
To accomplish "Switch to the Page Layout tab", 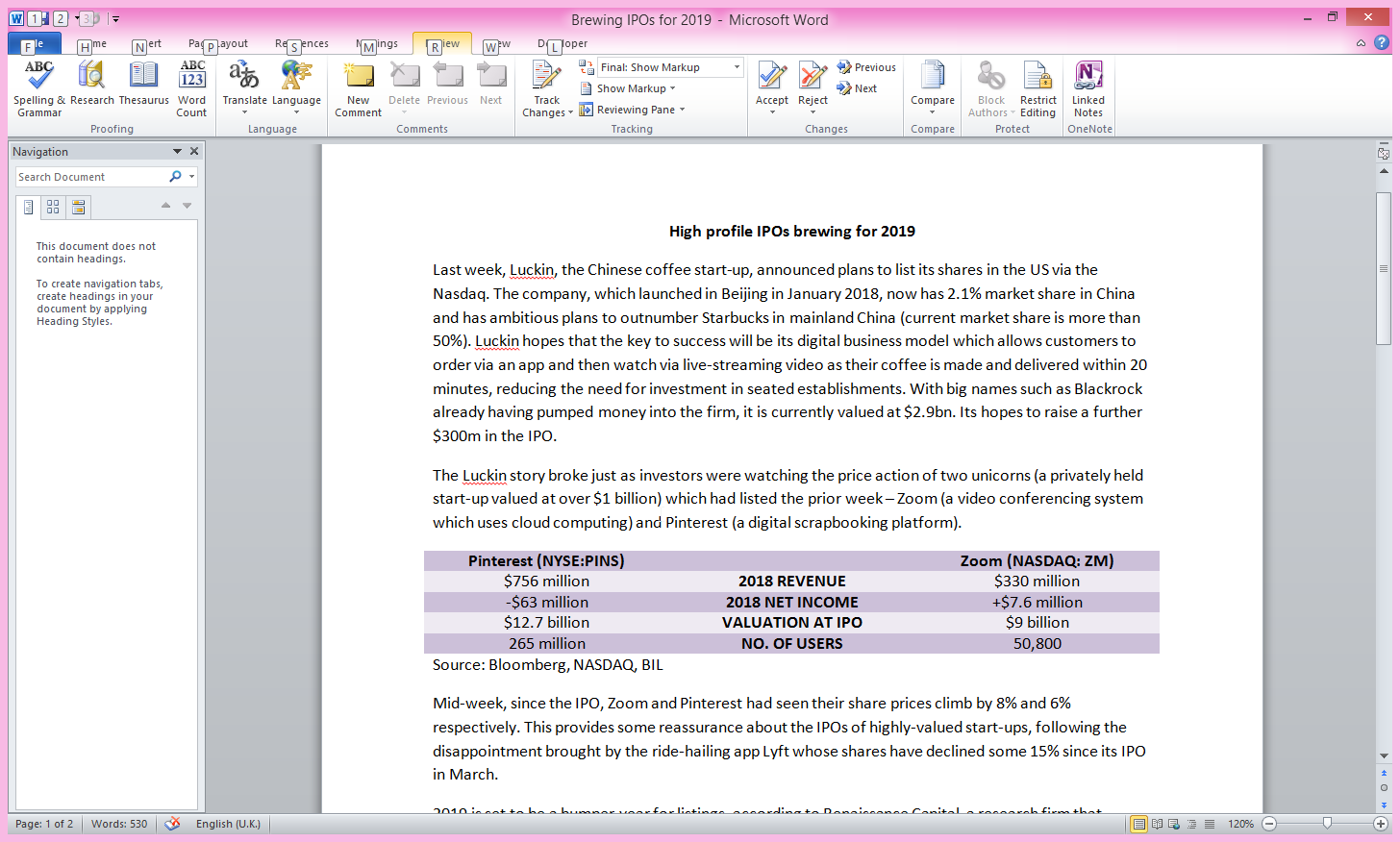I will coord(218,43).
